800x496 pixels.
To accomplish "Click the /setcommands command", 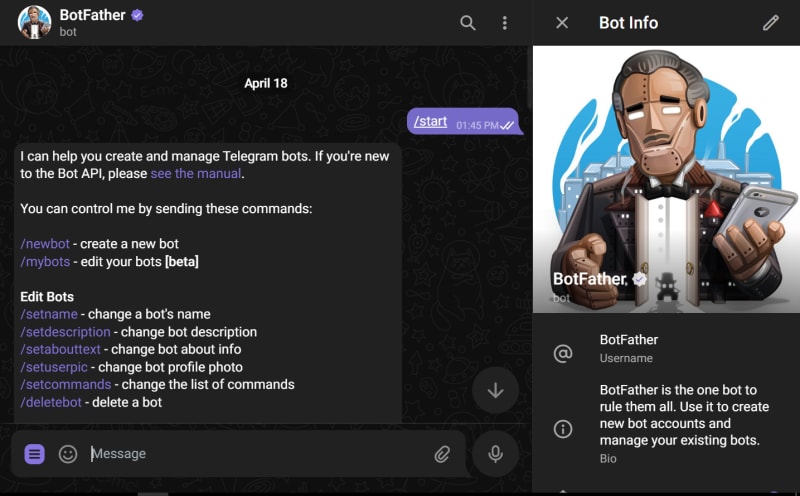I will pyautogui.click(x=65, y=385).
